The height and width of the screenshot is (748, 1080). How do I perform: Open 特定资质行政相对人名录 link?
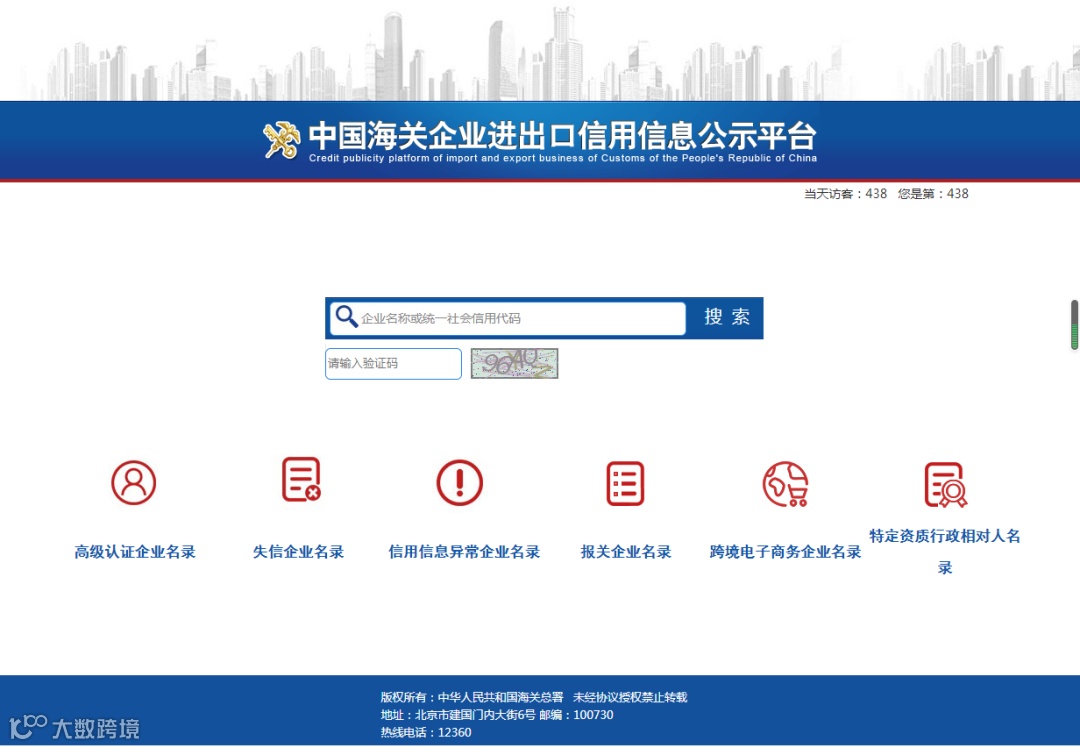tap(945, 552)
